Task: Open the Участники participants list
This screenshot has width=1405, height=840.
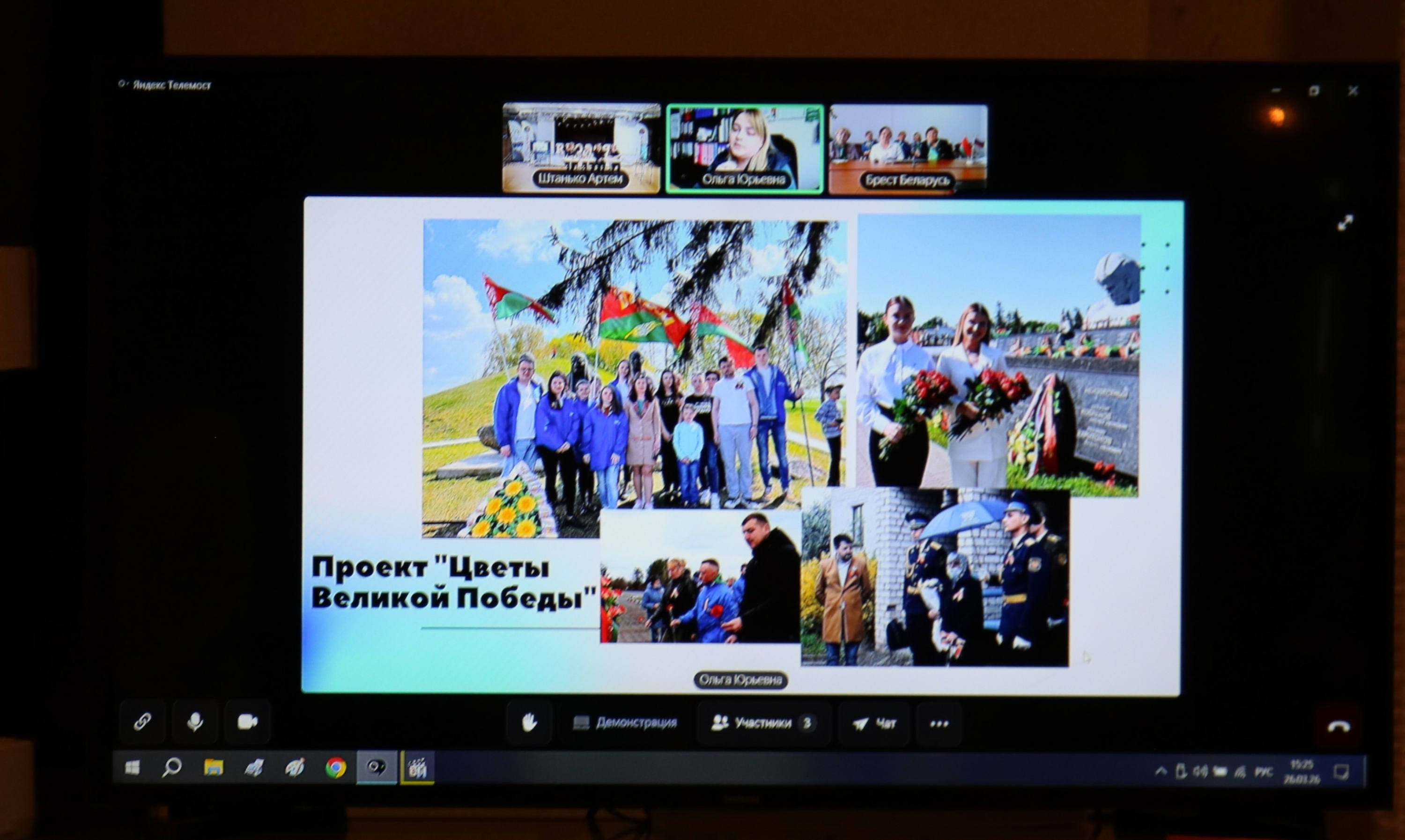Action: pos(764,723)
